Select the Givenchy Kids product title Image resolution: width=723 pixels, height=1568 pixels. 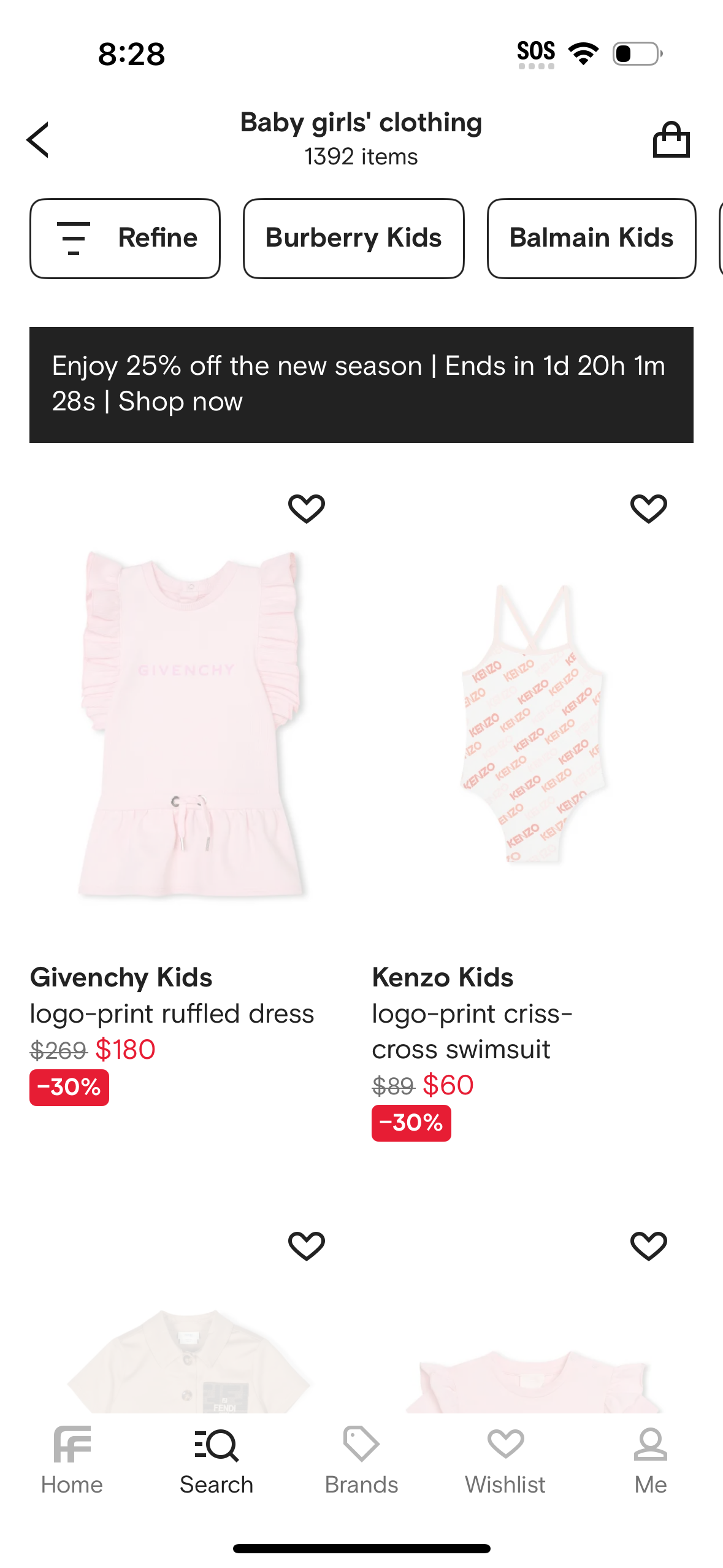pyautogui.click(x=121, y=977)
